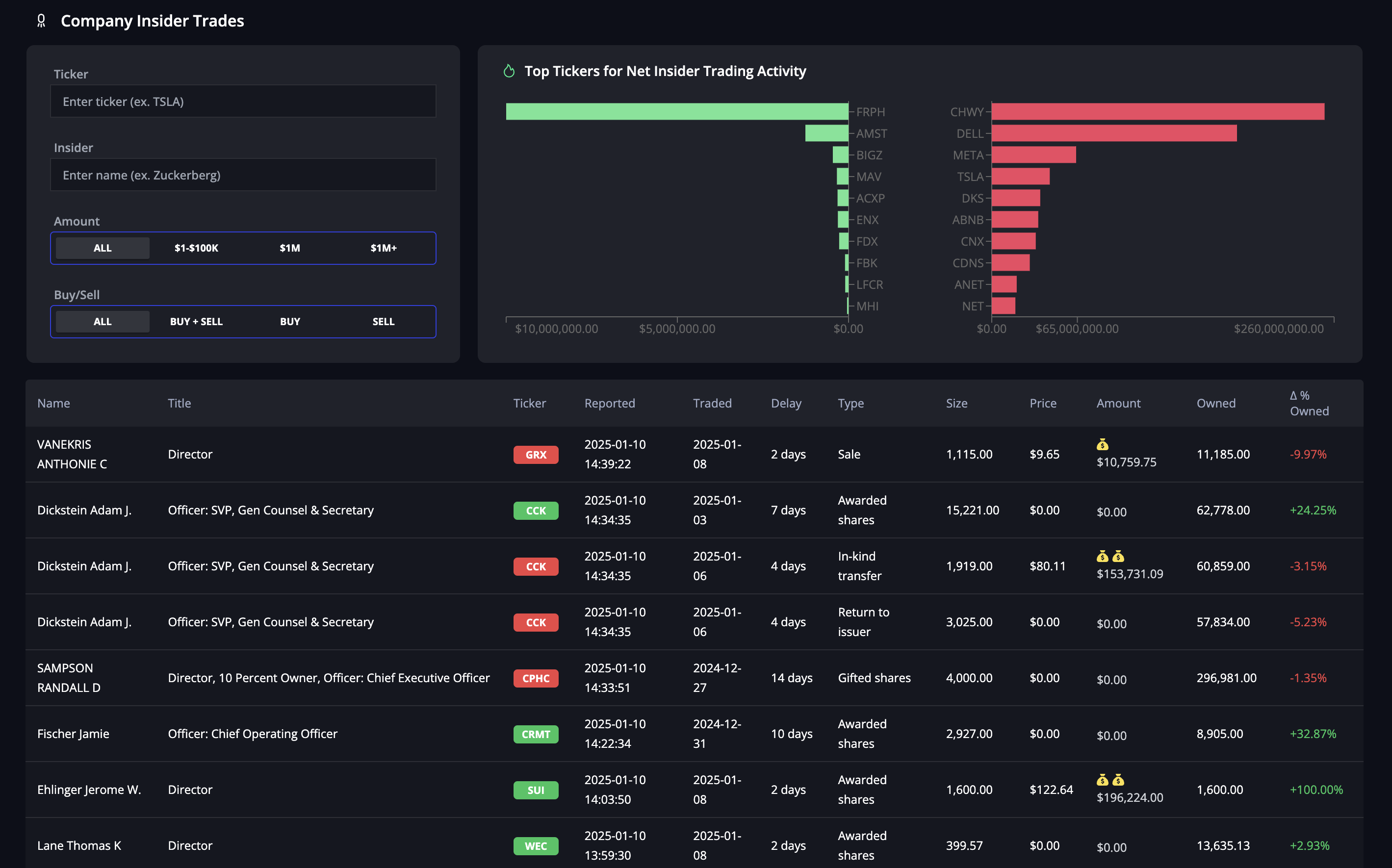Click the red GRX ticker badge
1392x868 pixels.
pyautogui.click(x=535, y=455)
